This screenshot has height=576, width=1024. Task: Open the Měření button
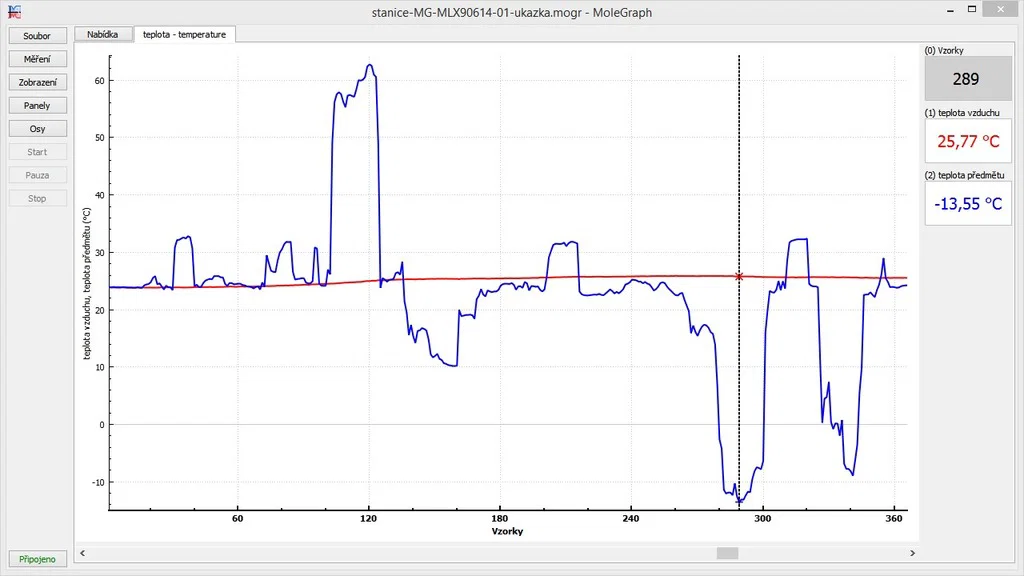tap(37, 59)
